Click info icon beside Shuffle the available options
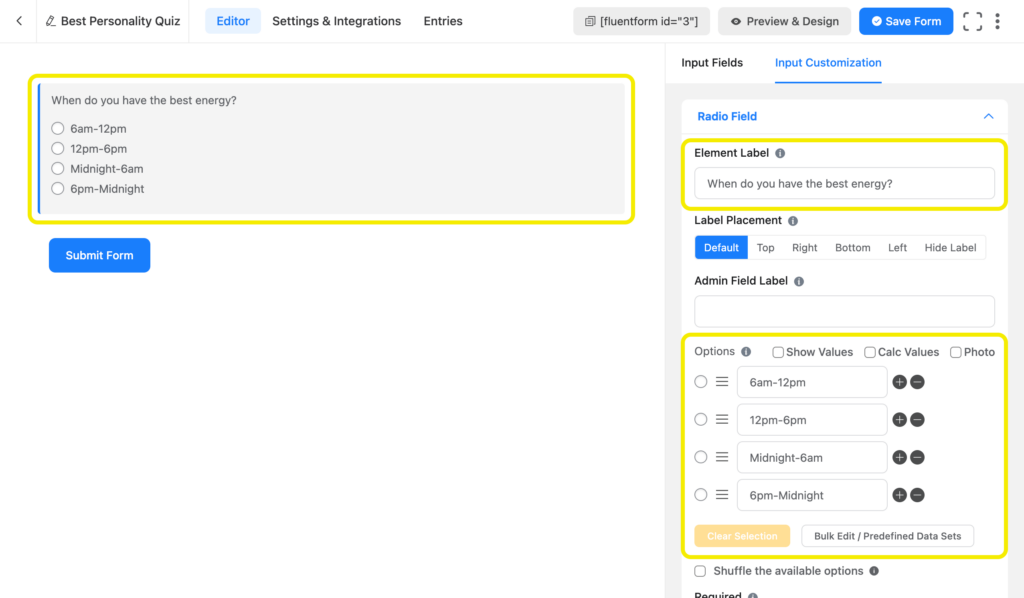This screenshot has height=598, width=1024. click(x=874, y=571)
